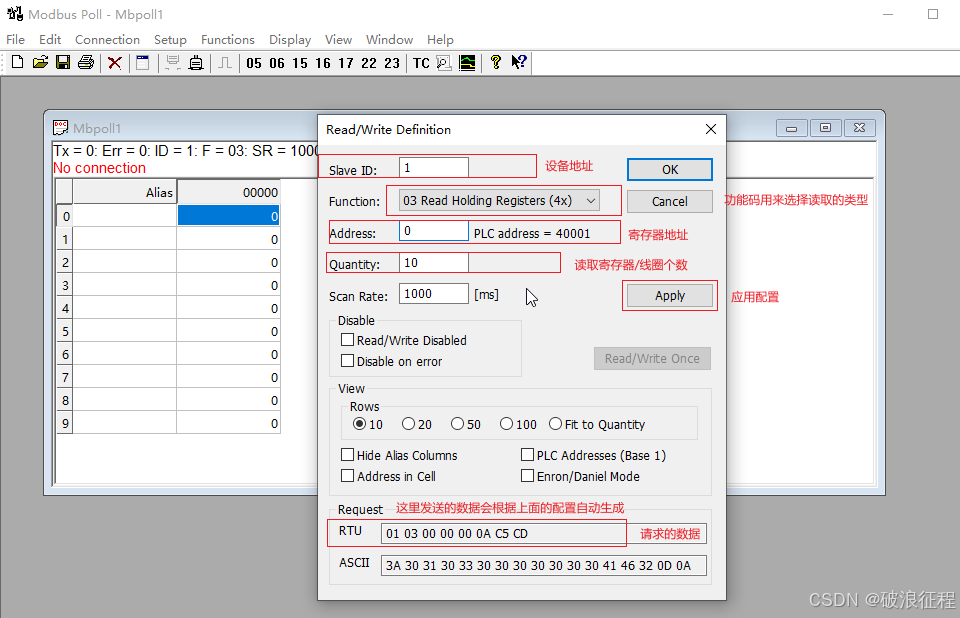Click the OK button
This screenshot has width=960, height=618.
[670, 170]
